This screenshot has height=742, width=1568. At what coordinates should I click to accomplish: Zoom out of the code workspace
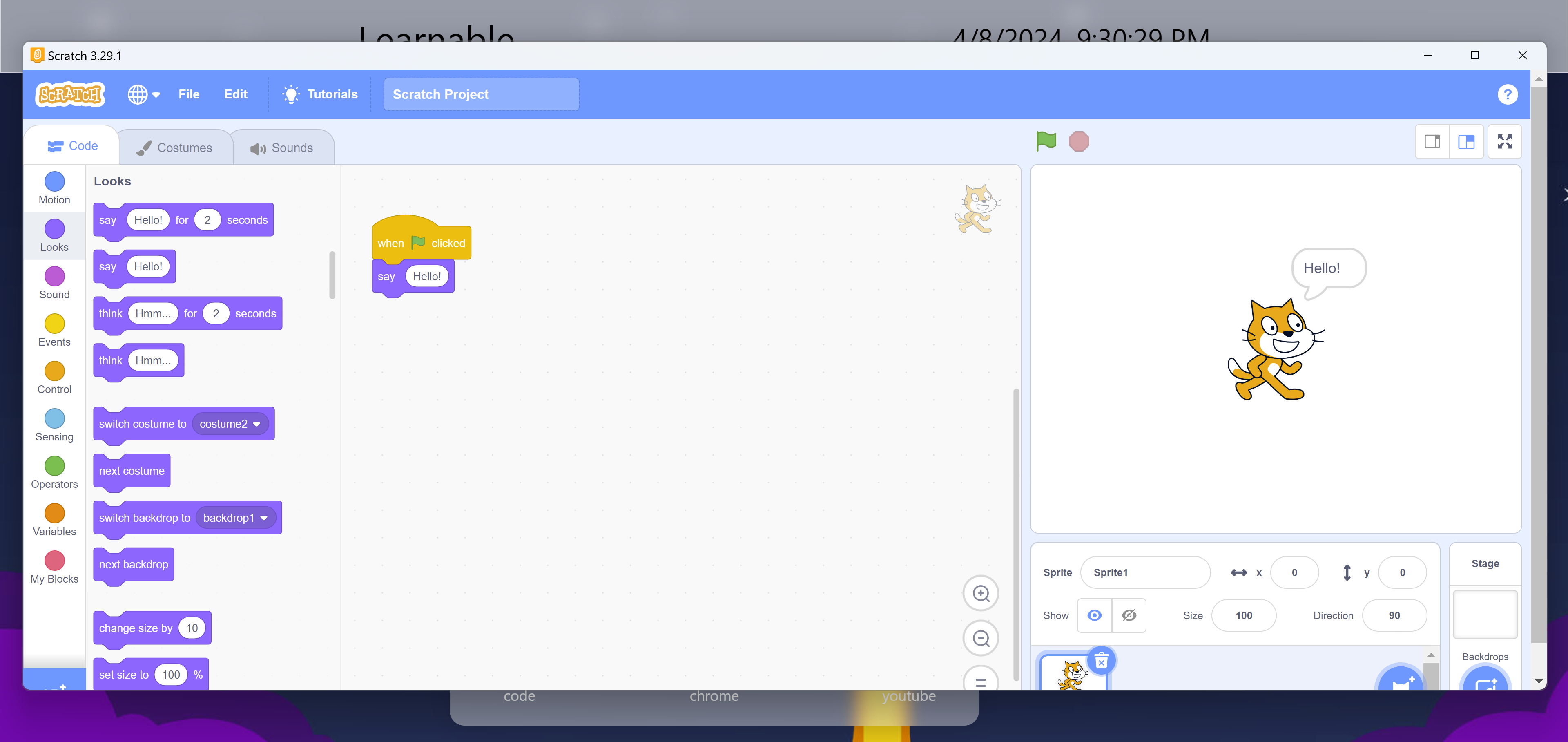click(981, 638)
